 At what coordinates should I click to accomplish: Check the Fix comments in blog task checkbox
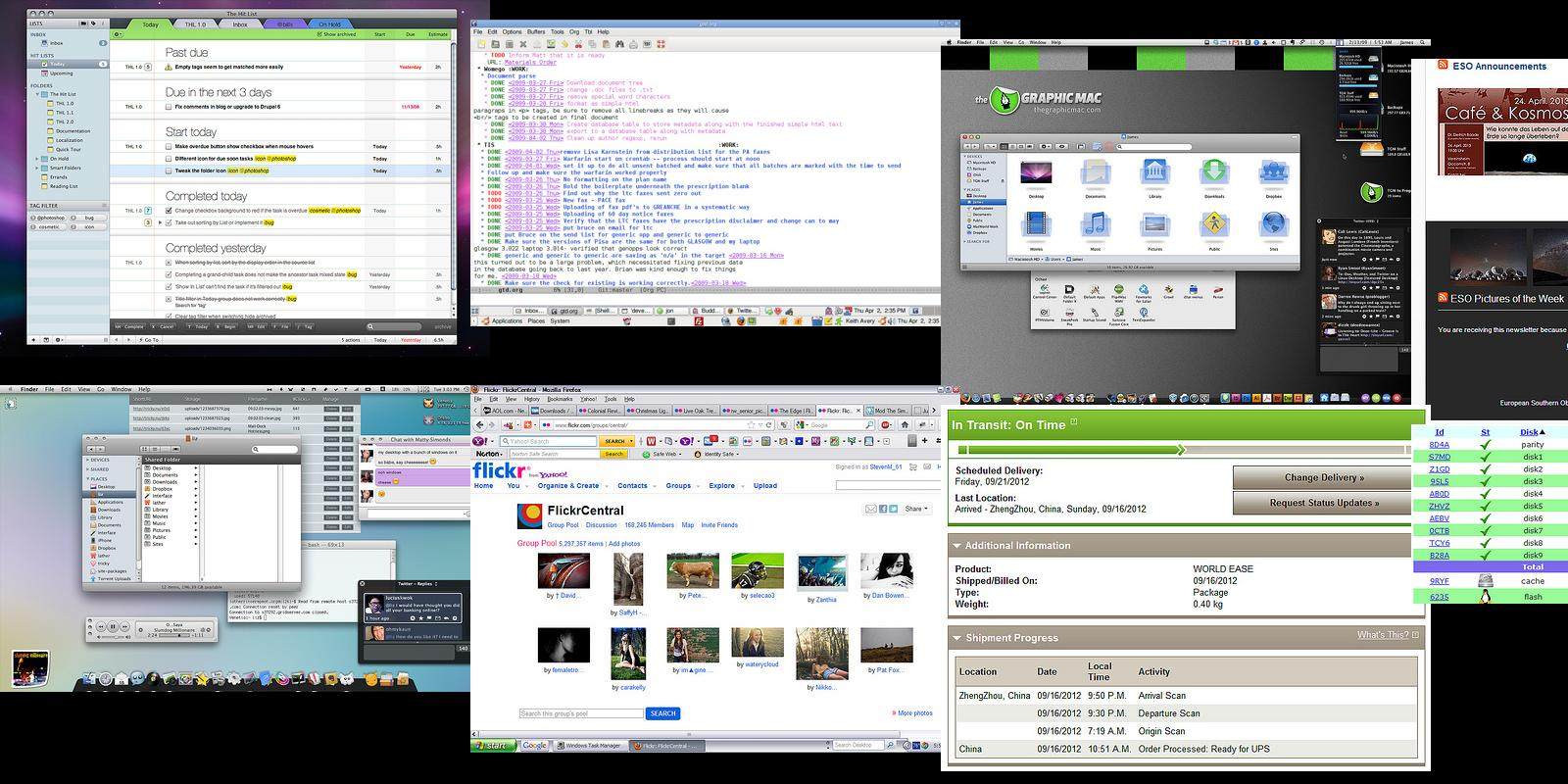pos(169,107)
